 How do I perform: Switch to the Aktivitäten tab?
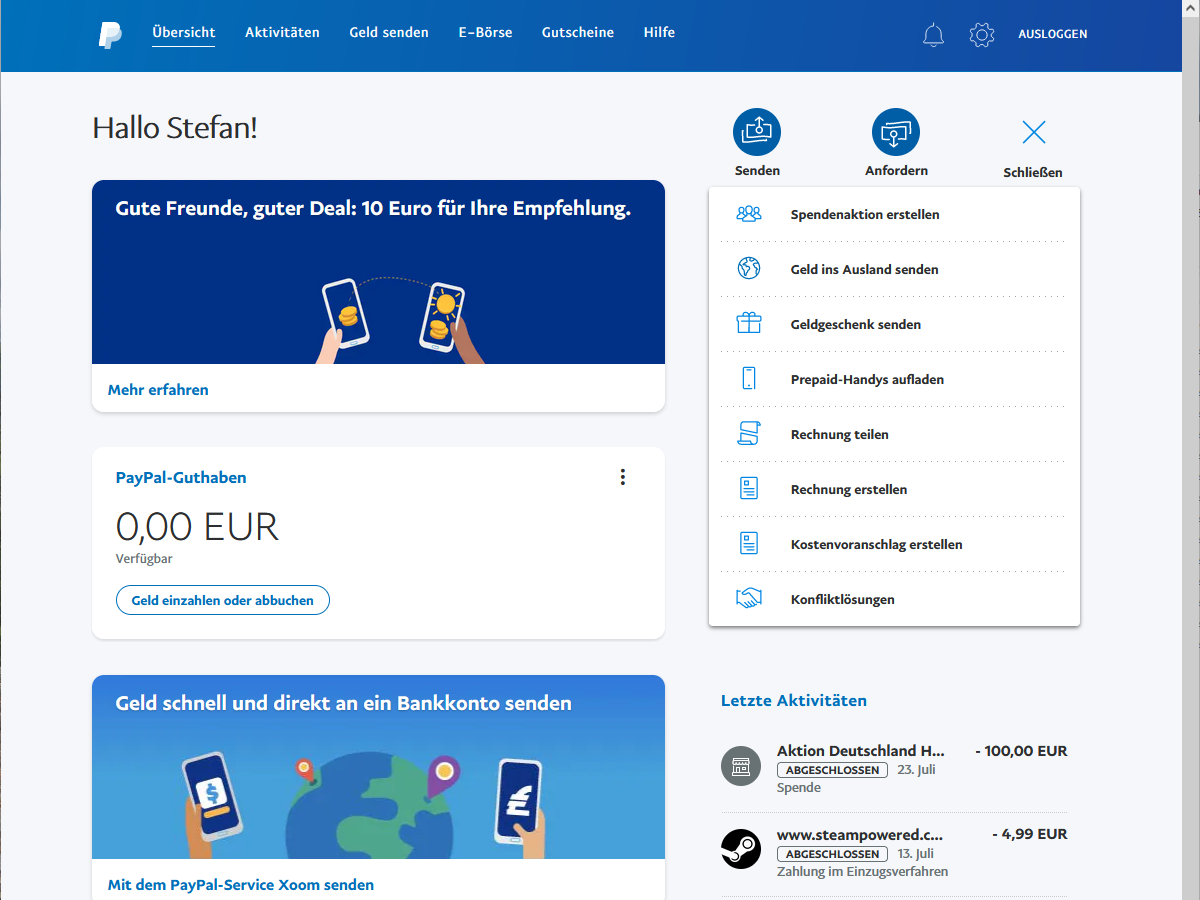pyautogui.click(x=282, y=32)
